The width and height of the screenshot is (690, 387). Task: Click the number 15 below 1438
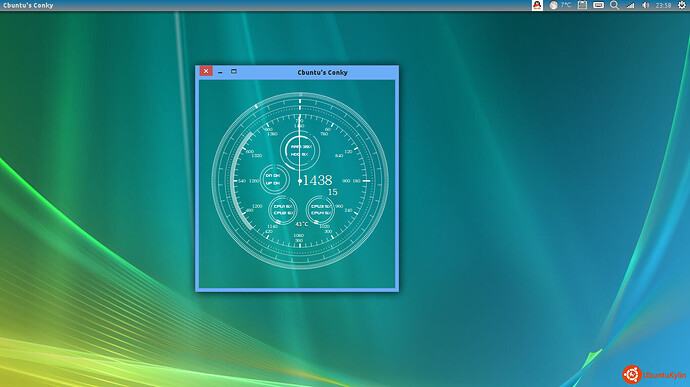(333, 192)
